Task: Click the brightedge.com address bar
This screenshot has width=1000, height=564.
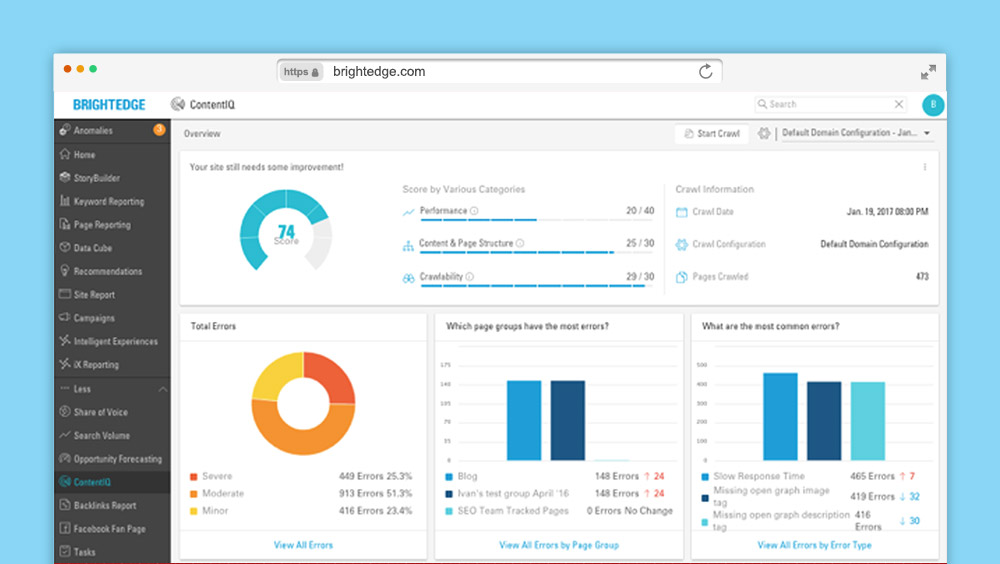Action: (x=499, y=71)
